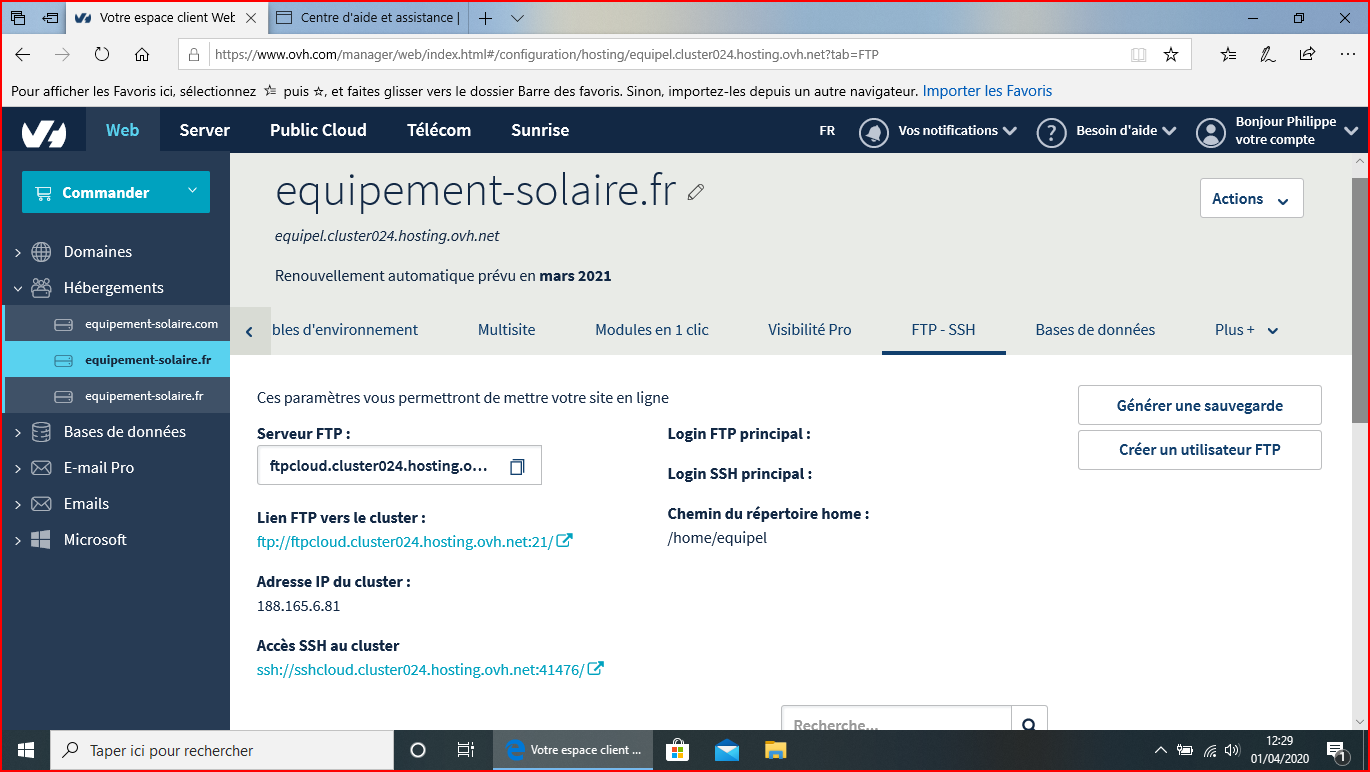Image resolution: width=1370 pixels, height=772 pixels.
Task: Open a new browser tab
Action: tap(486, 18)
